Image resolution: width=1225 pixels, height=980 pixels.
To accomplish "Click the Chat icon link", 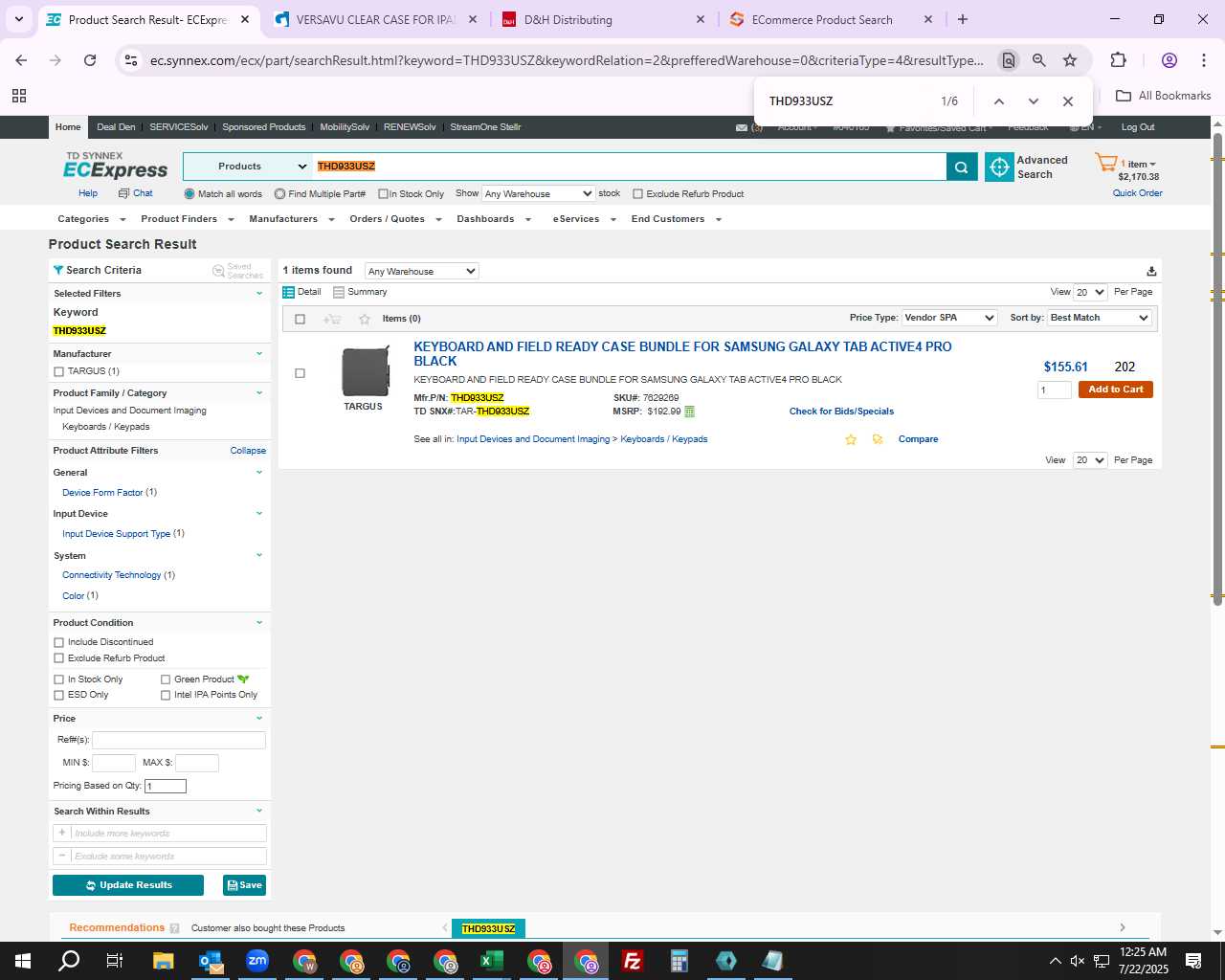I will 123,193.
